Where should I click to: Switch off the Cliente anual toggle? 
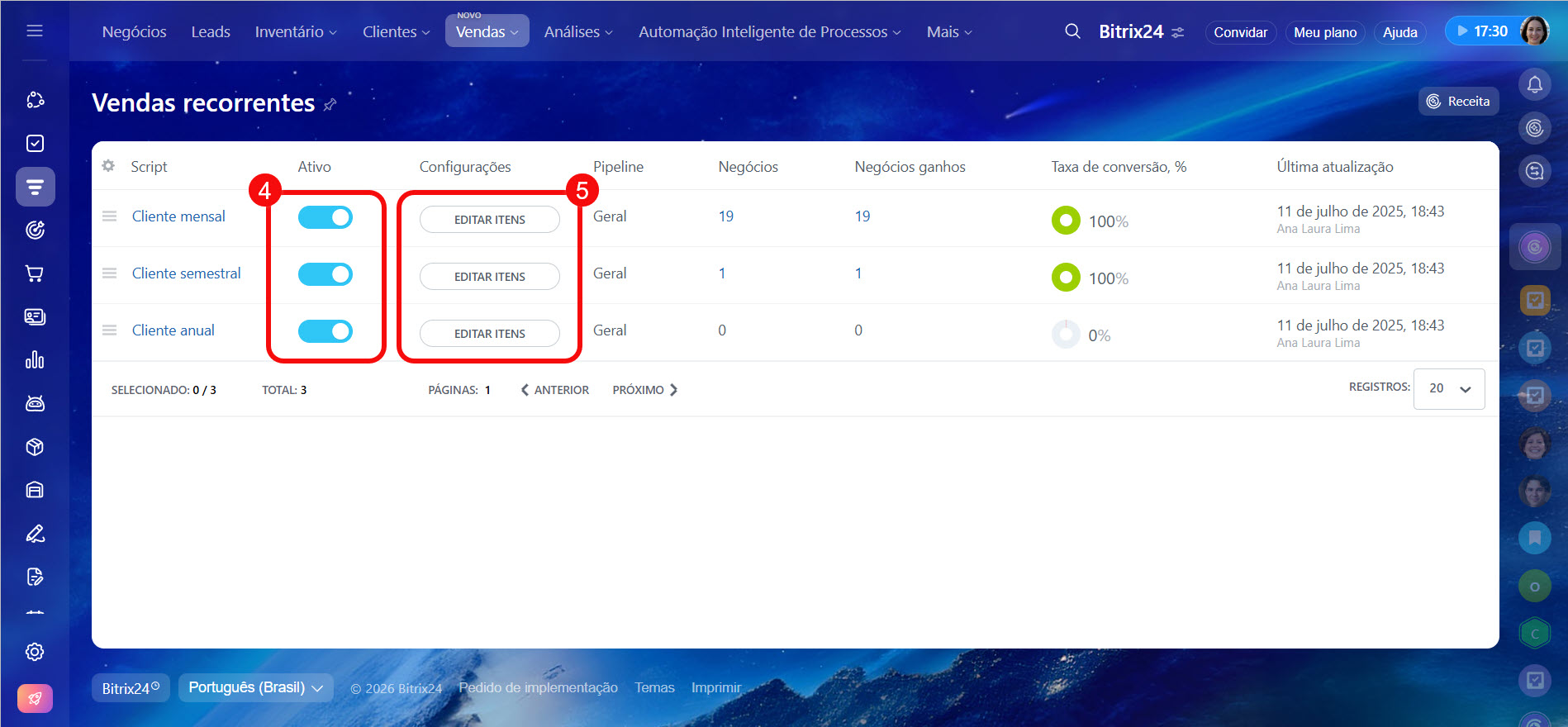pos(325,331)
